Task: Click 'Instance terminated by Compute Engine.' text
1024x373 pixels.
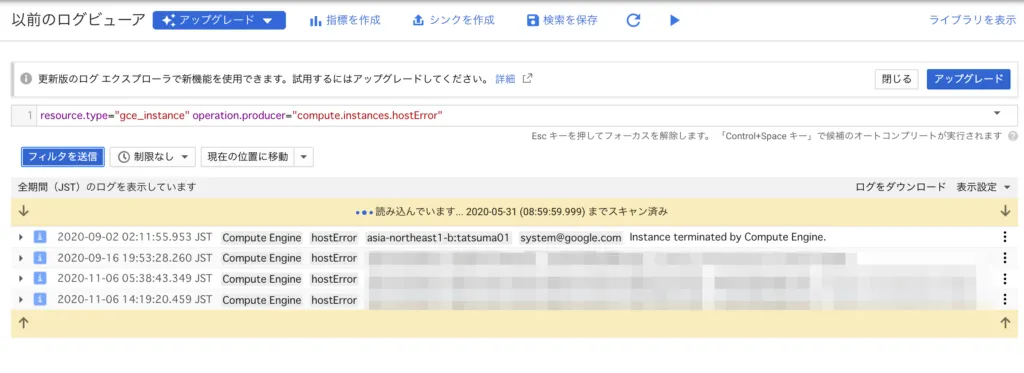Action: point(728,238)
